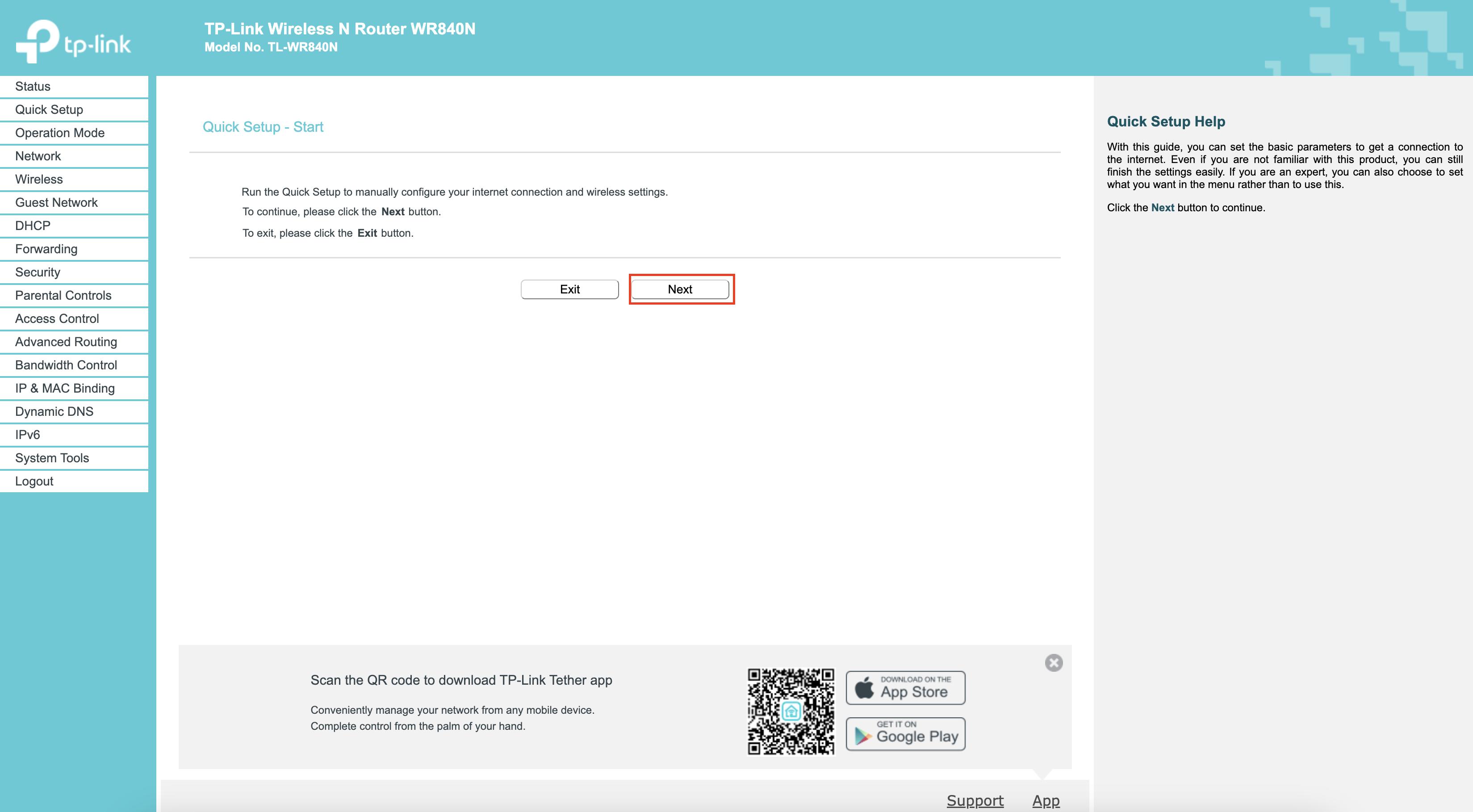Click the tp-link logo in the header
Screen dimensions: 1473x812
pos(73,41)
